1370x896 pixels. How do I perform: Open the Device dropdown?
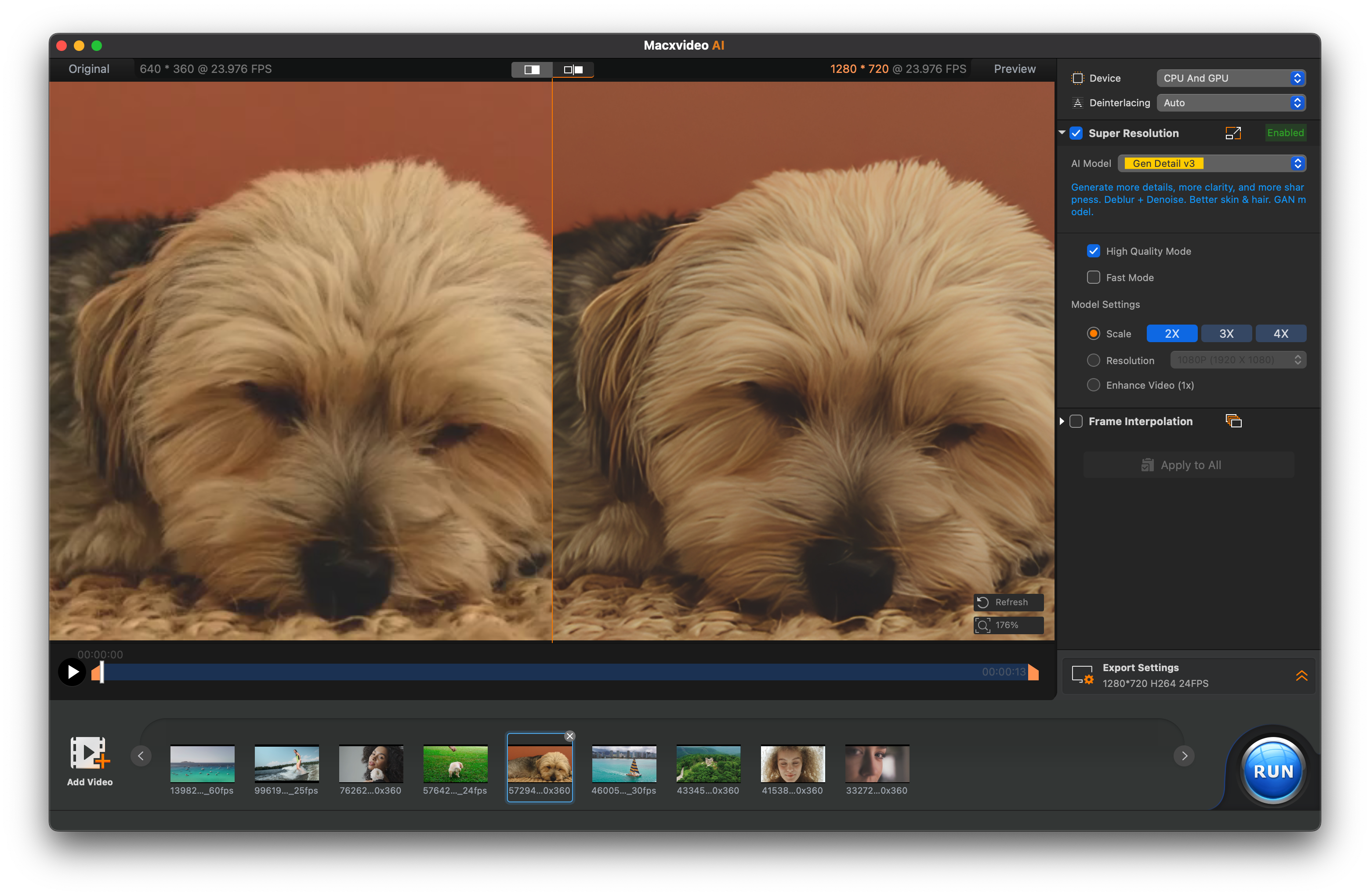1231,78
